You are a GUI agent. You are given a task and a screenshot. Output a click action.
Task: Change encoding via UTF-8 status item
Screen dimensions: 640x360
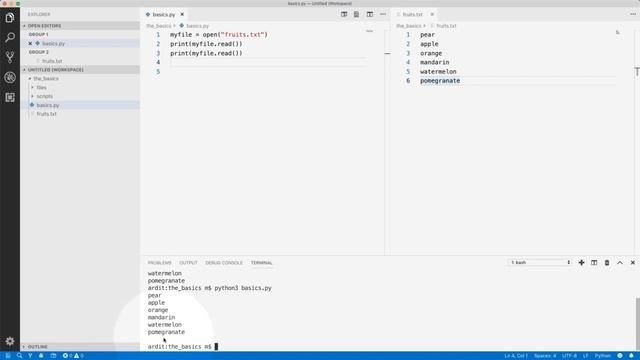569,356
